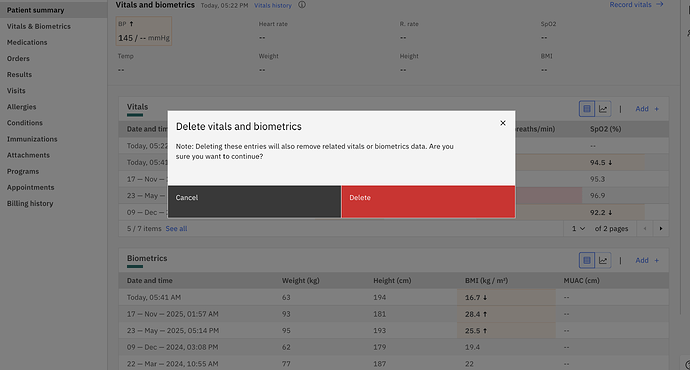This screenshot has height=370, width=690.
Task: Click Vitals section tab heading
Action: click(137, 107)
